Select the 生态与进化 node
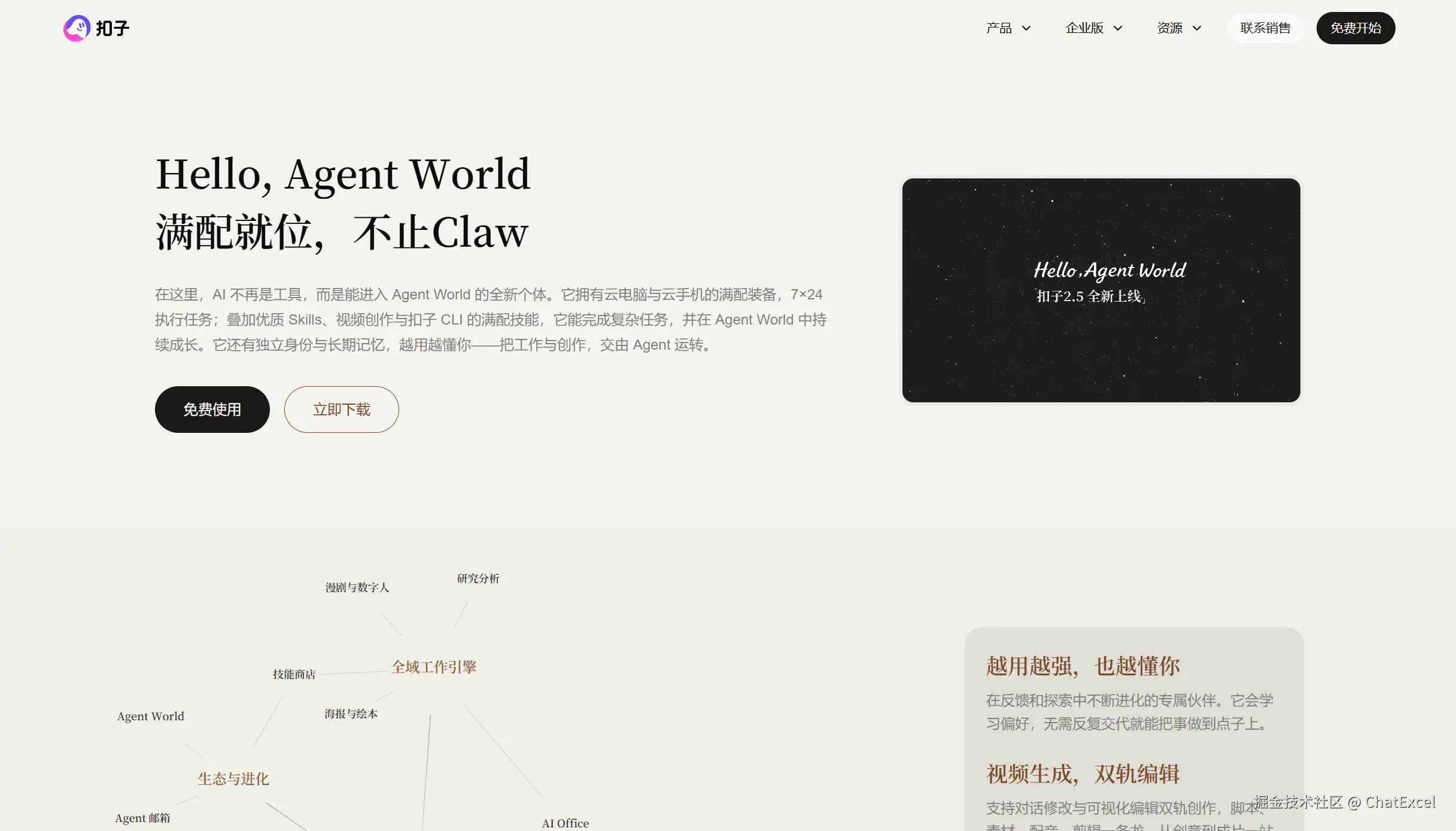Viewport: 1456px width, 831px height. pos(233,779)
